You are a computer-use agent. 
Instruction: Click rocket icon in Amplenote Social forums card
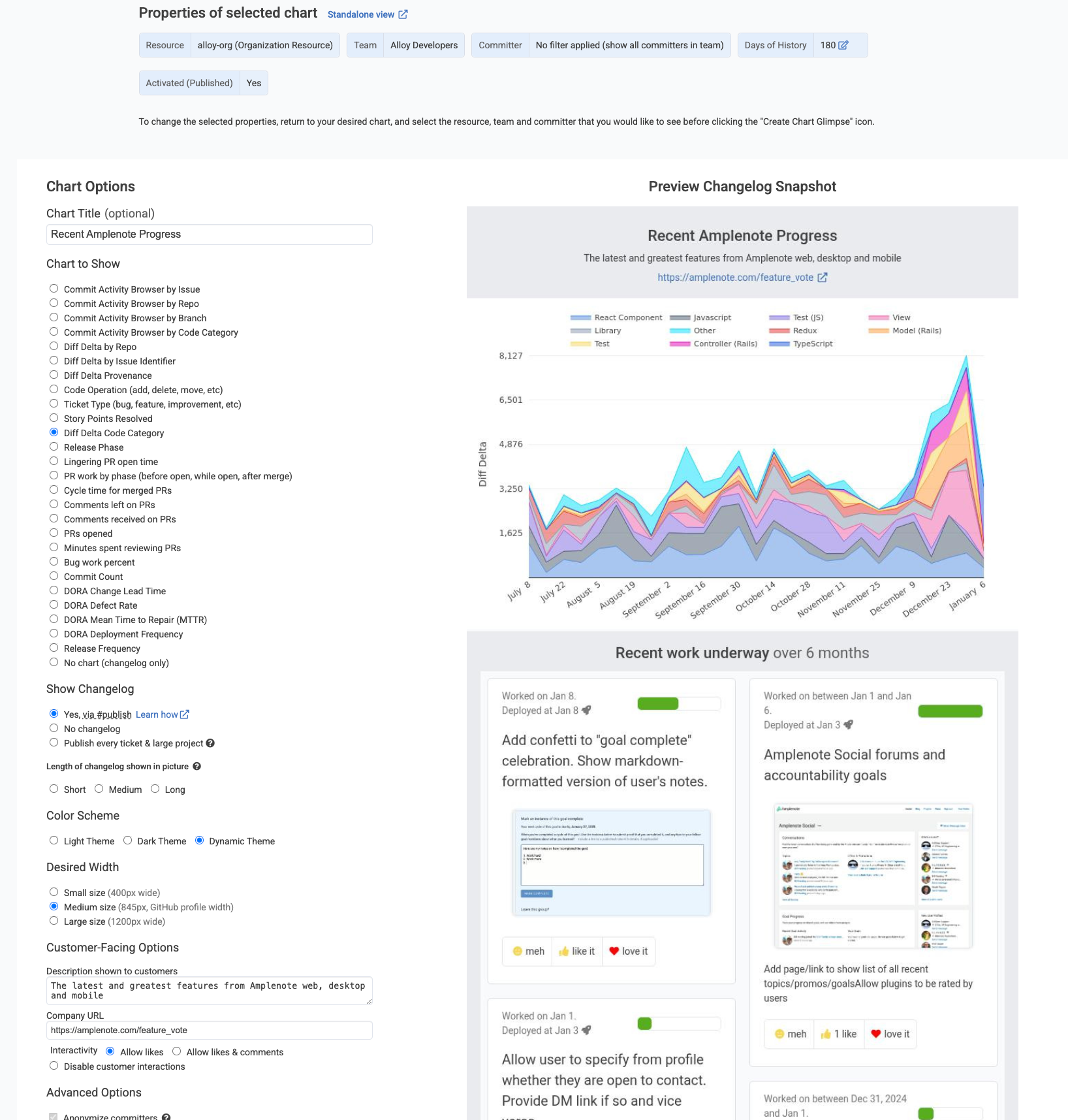tap(848, 725)
